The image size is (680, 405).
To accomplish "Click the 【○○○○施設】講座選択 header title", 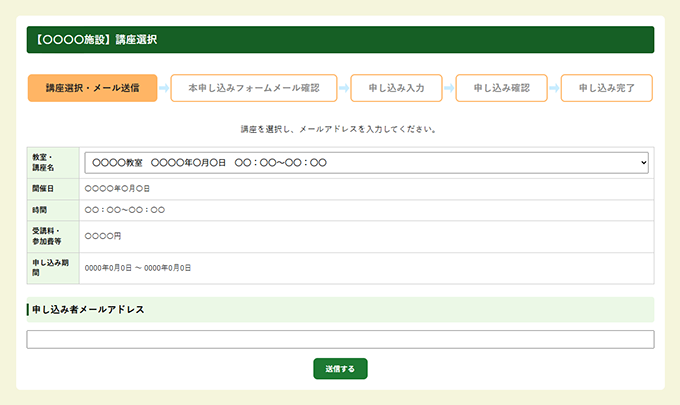I will [96, 40].
